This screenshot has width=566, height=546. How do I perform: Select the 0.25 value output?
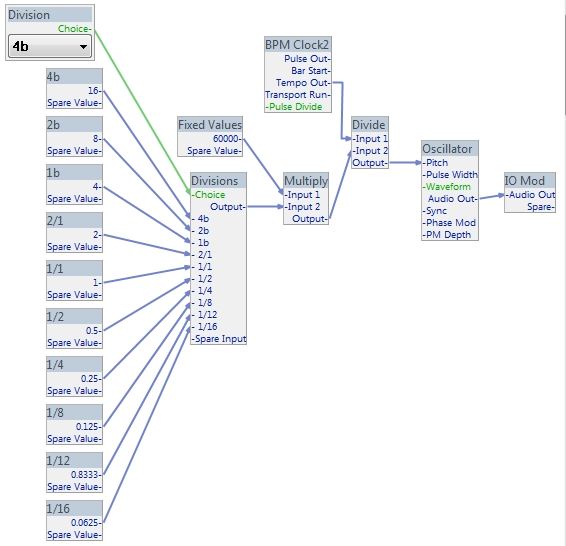click(x=91, y=379)
